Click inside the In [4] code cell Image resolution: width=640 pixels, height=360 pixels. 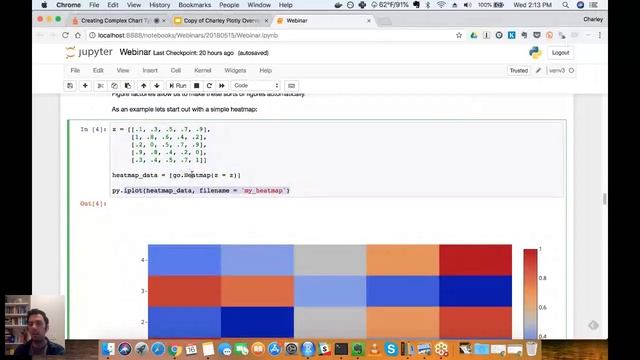point(337,160)
